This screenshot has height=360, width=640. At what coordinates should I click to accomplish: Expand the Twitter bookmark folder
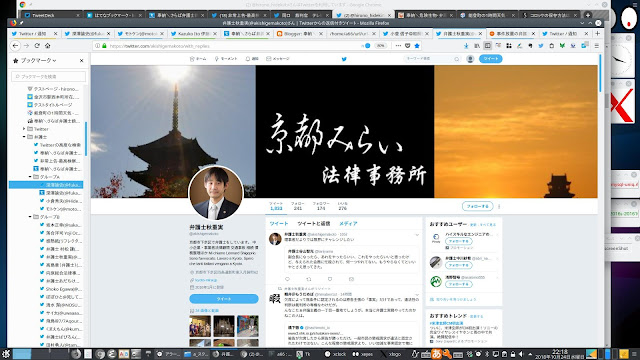(x=24, y=129)
